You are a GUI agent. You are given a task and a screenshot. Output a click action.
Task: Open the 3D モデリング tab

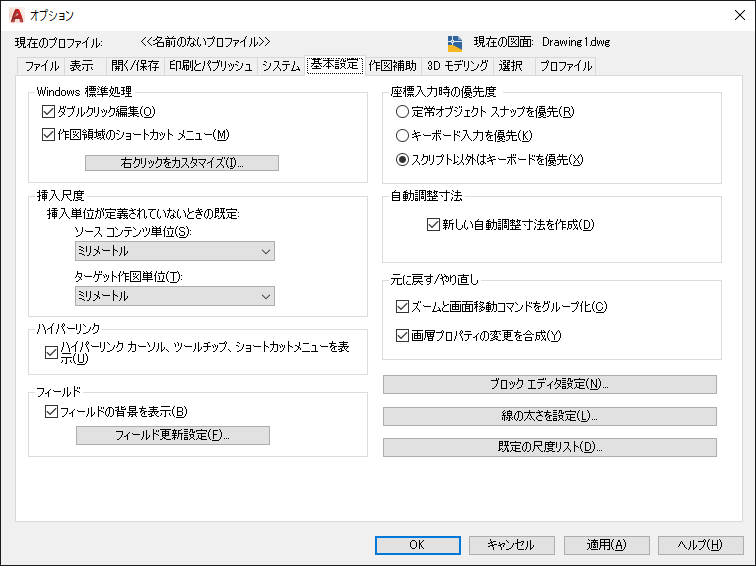(x=458, y=66)
